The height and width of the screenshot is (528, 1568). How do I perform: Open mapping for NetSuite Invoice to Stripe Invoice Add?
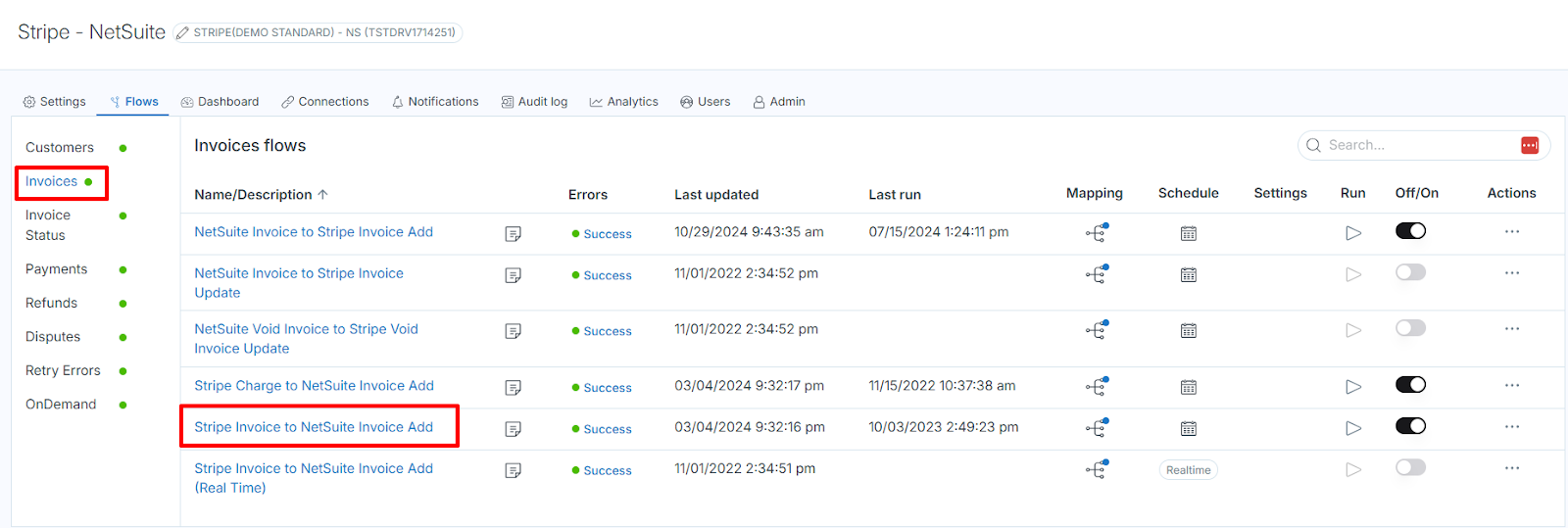point(1097,233)
